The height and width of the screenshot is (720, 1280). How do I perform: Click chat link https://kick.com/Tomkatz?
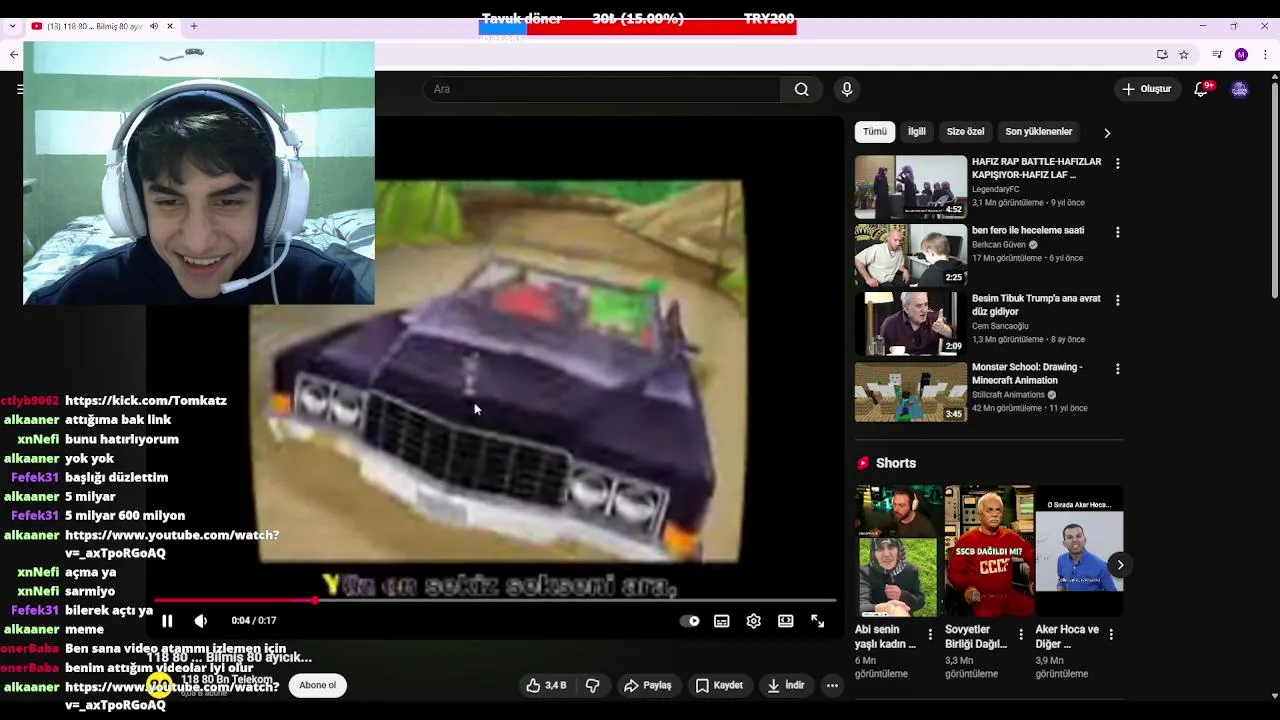click(x=146, y=400)
